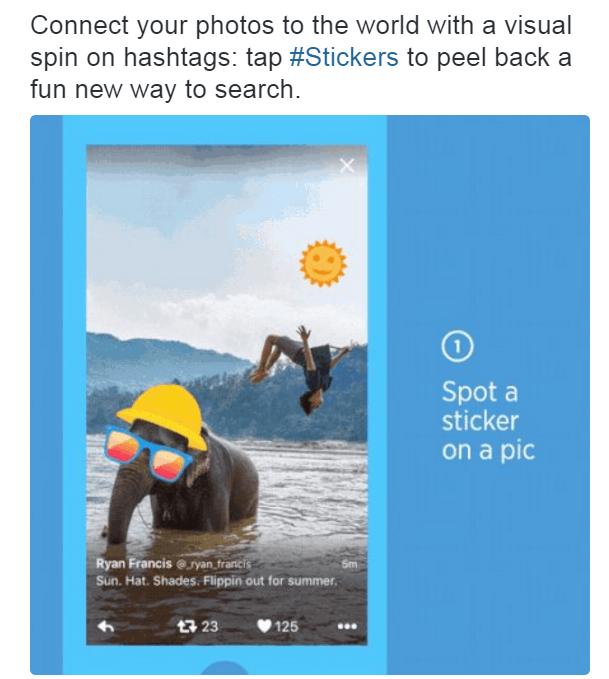
Task: Click the Ryan Francis display name
Action: pos(134,563)
